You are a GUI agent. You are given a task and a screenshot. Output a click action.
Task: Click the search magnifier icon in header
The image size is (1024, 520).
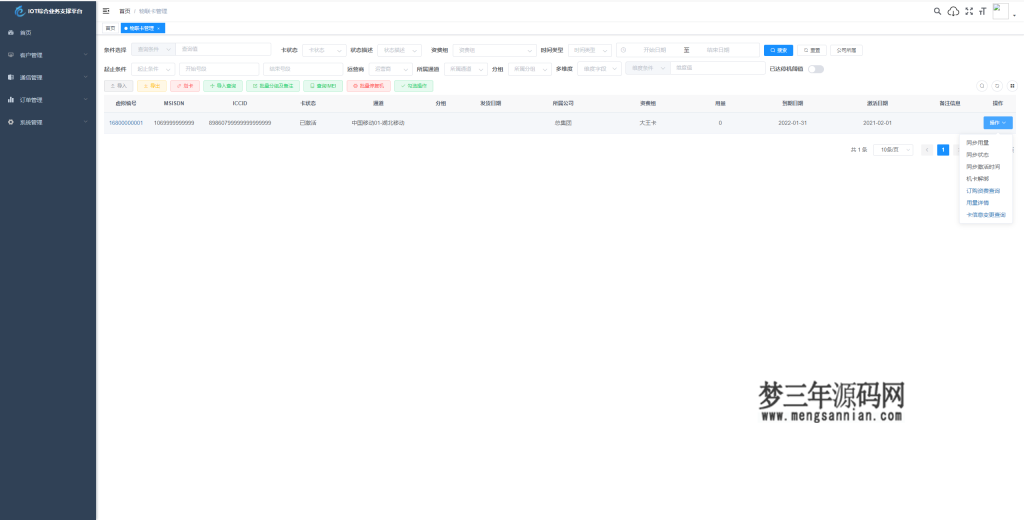click(937, 11)
